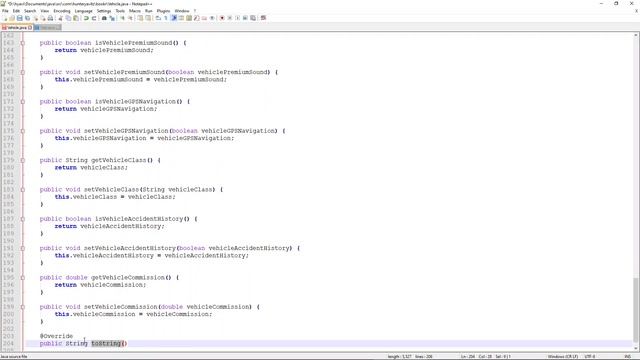Collapse the setVehicleAccidentHistory method fold marker
This screenshot has height=360, width=640.
click(x=22, y=248)
